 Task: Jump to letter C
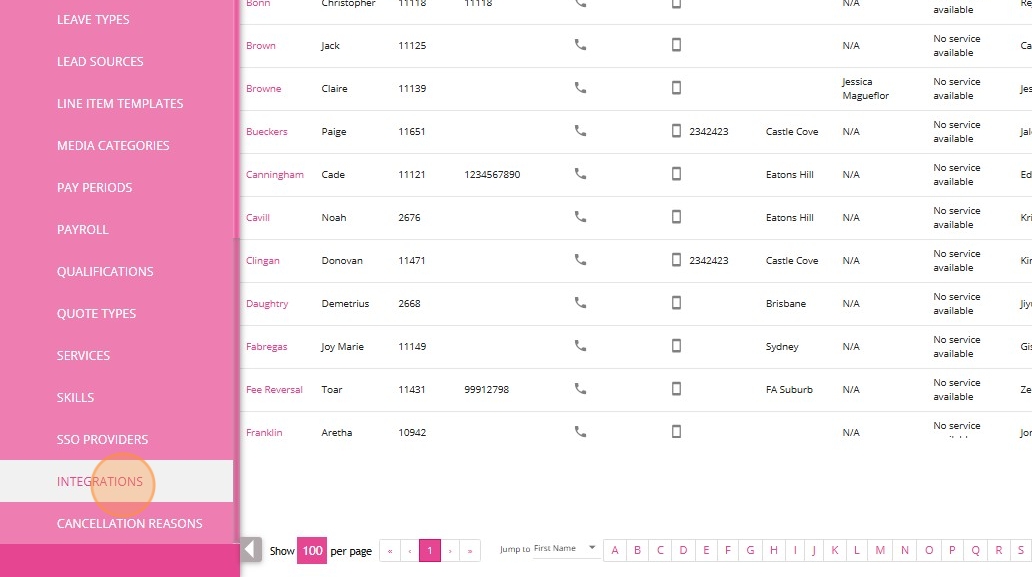pyautogui.click(x=660, y=551)
